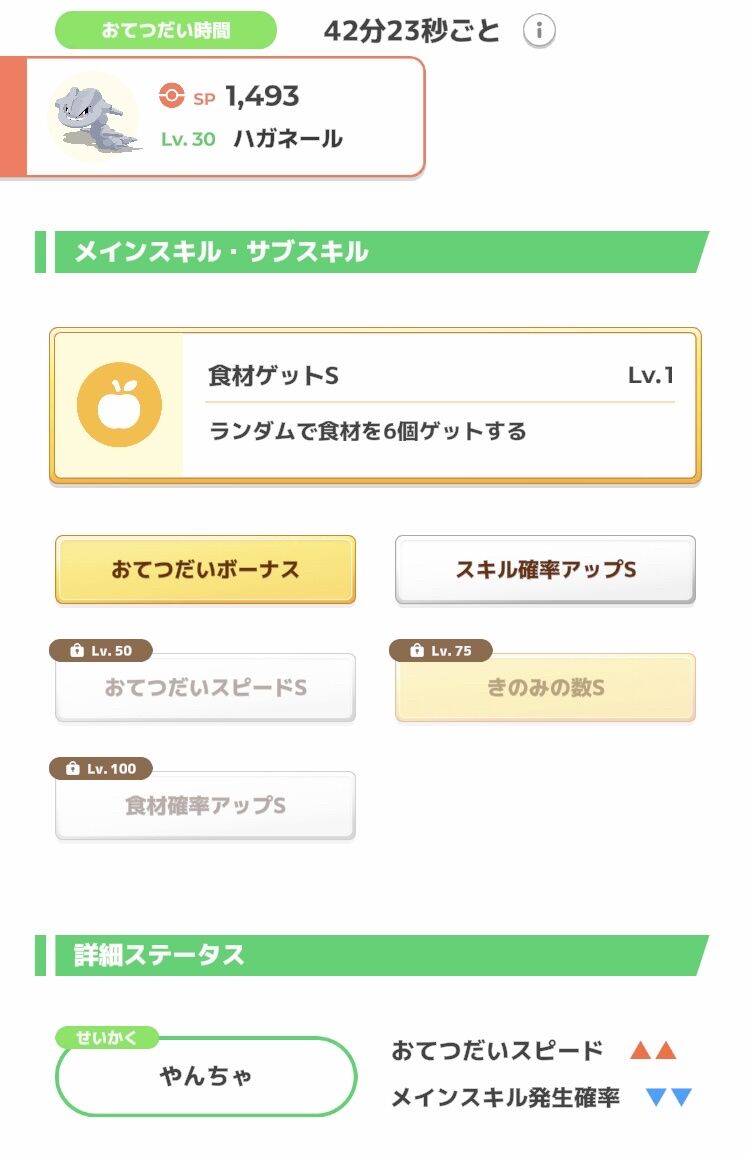Viewport: 750px width, 1157px height.
Task: Tap the red SP Pokéball icon
Action: [171, 95]
